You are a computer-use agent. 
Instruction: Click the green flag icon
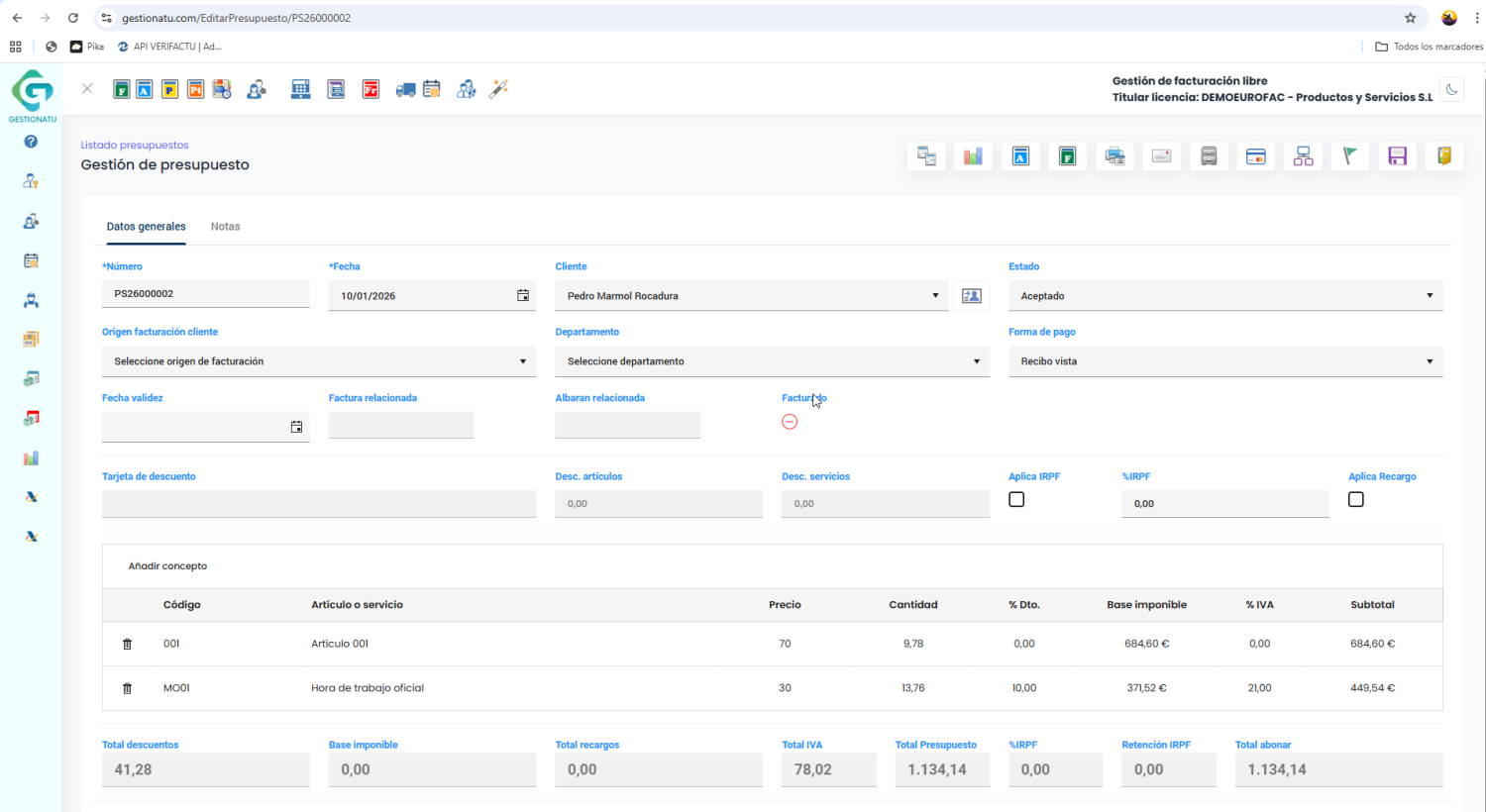click(x=1349, y=156)
